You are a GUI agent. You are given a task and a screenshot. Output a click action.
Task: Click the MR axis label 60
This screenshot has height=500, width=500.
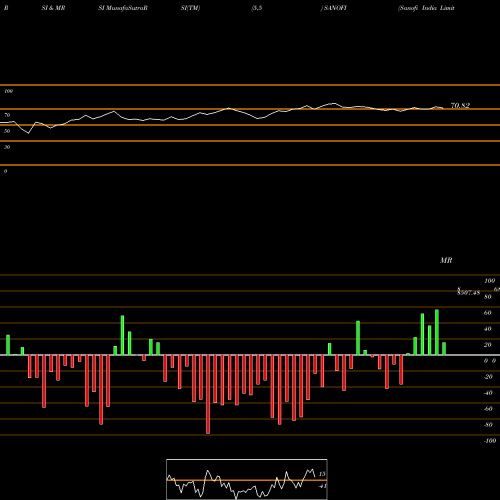pos(488,313)
